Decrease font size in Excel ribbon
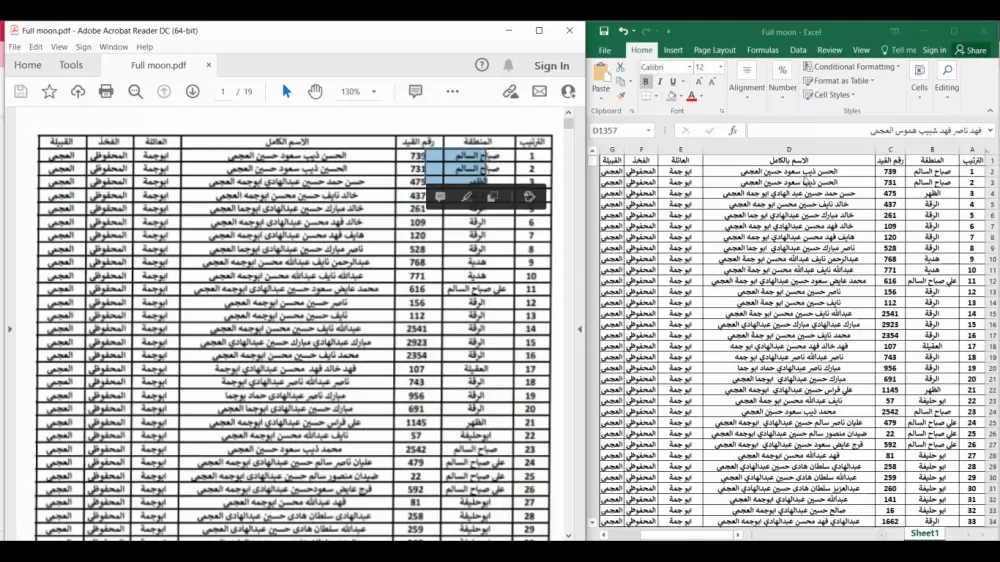This screenshot has width=1000, height=562. tap(712, 82)
